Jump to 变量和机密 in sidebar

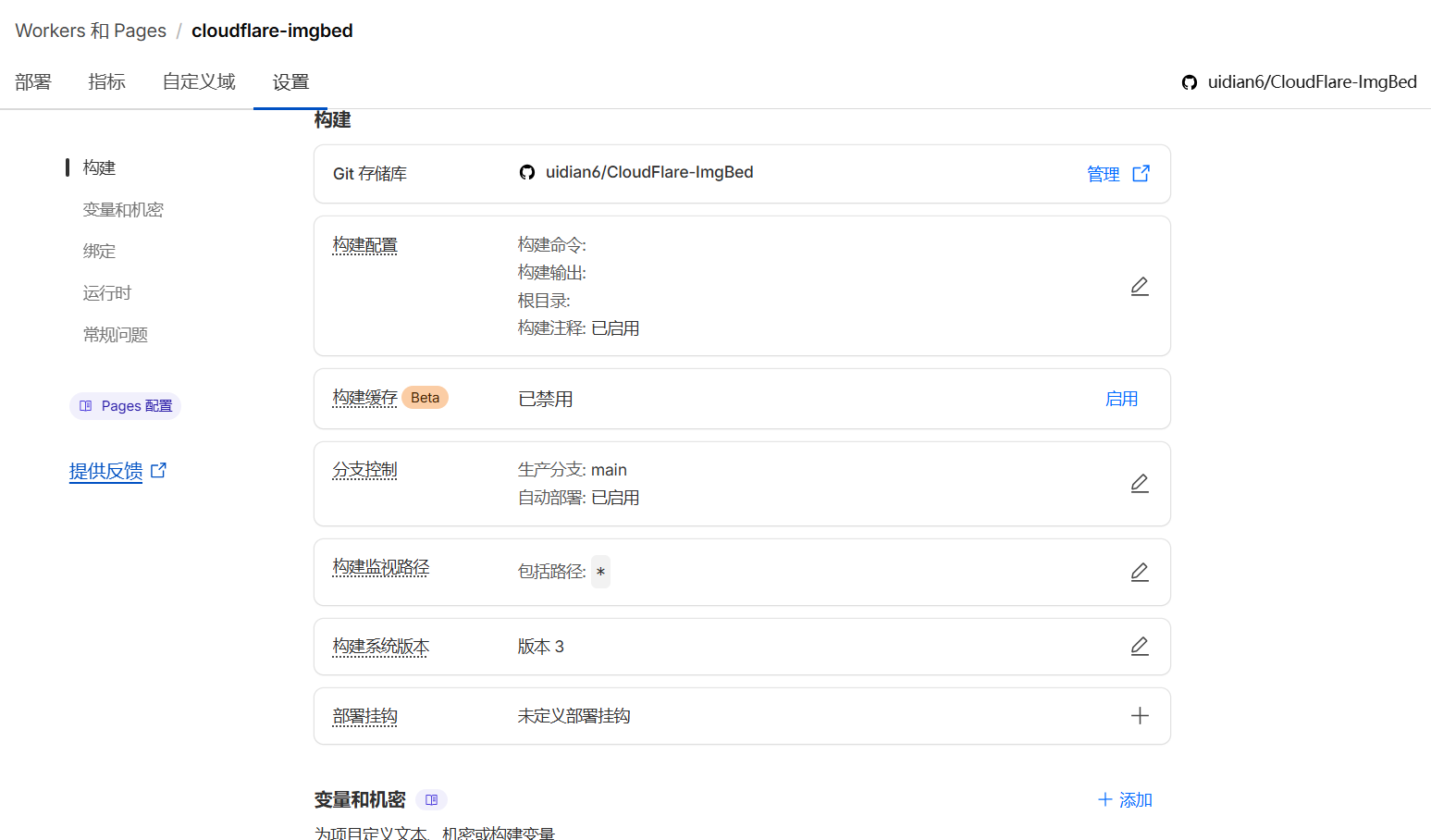tap(123, 210)
